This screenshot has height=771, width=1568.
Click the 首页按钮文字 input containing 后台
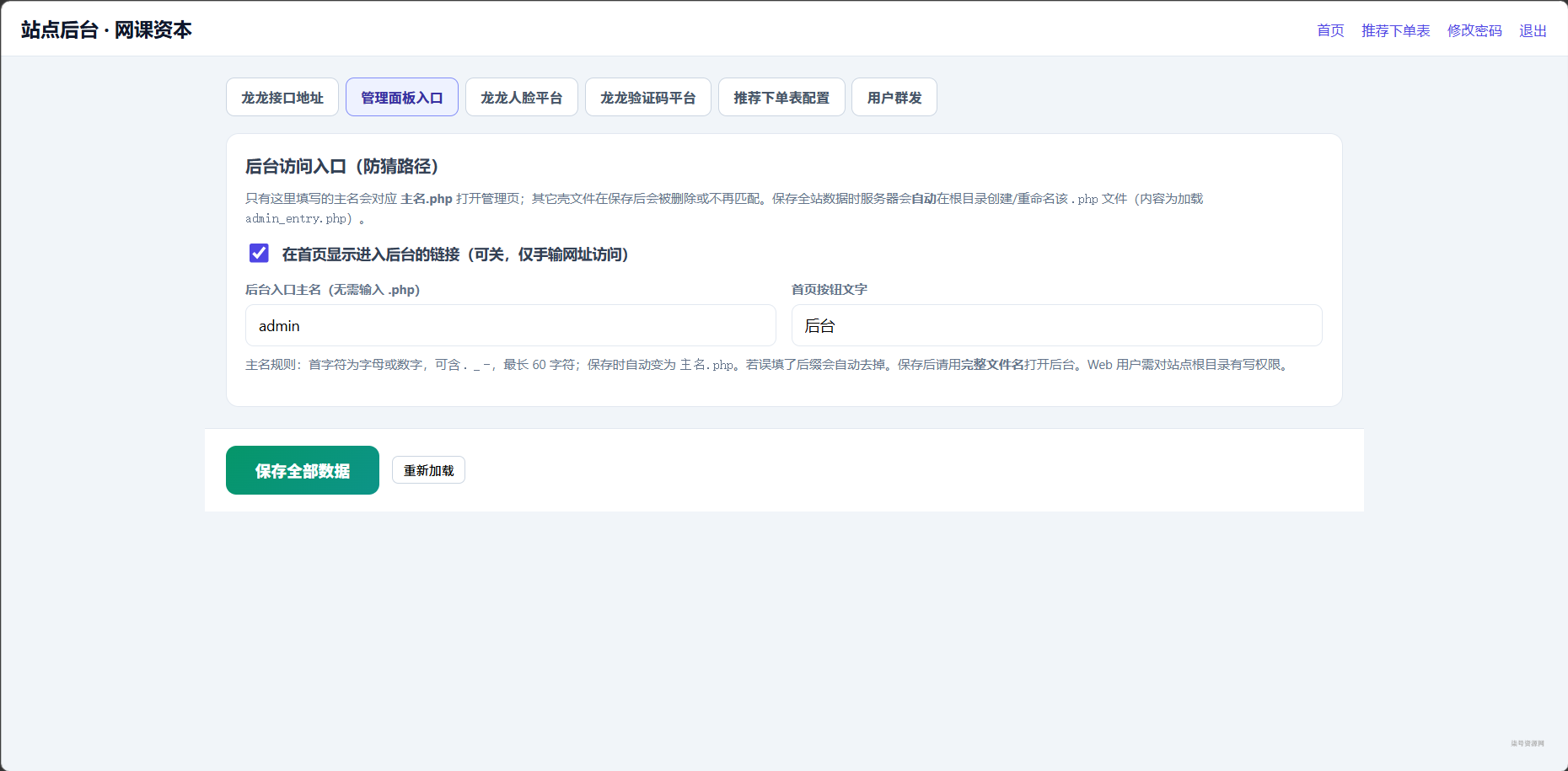coord(1057,325)
